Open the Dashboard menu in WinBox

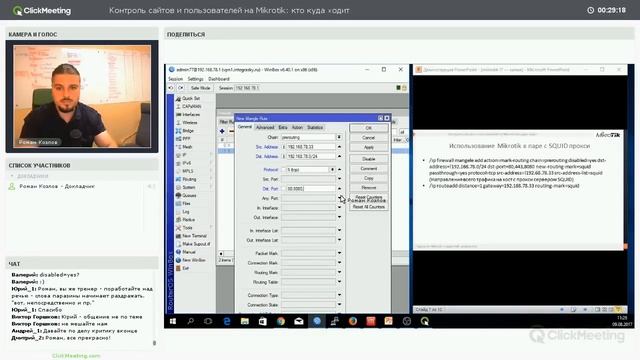point(219,79)
